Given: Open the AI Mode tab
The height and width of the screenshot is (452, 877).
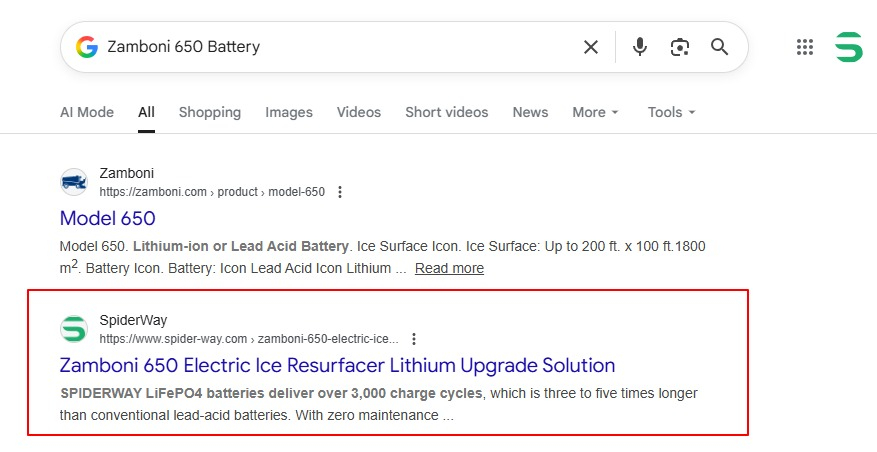Looking at the screenshot, I should coord(87,112).
